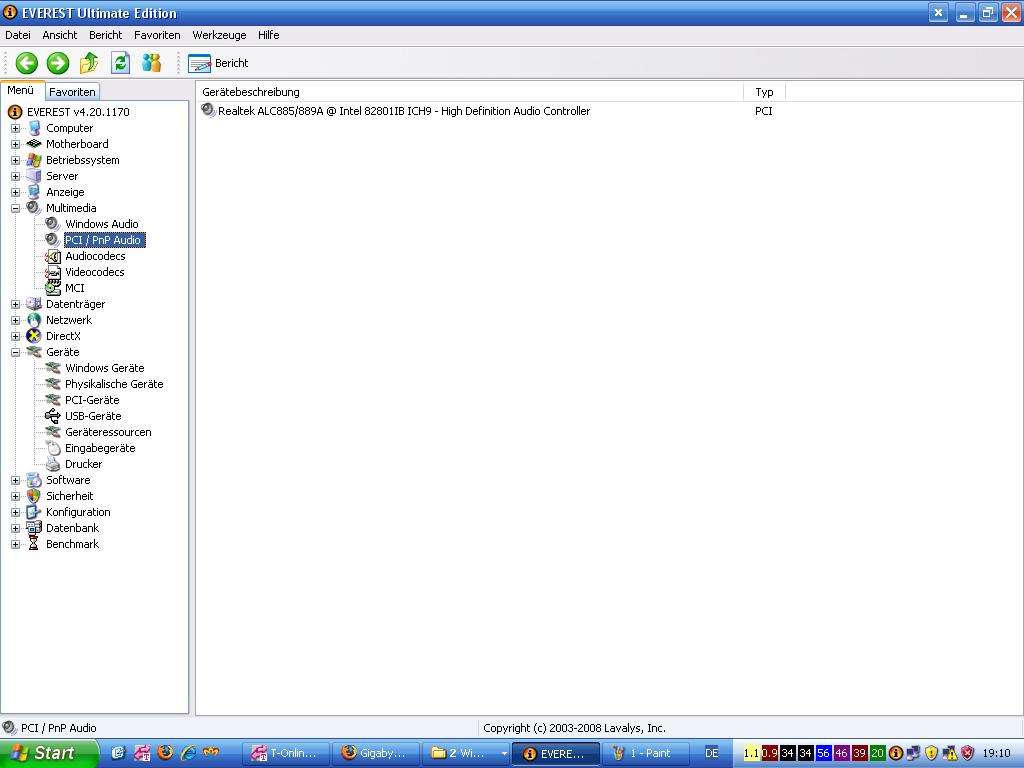Viewport: 1024px width, 768px height.
Task: Click the DirectX icon in tree
Action: [34, 336]
